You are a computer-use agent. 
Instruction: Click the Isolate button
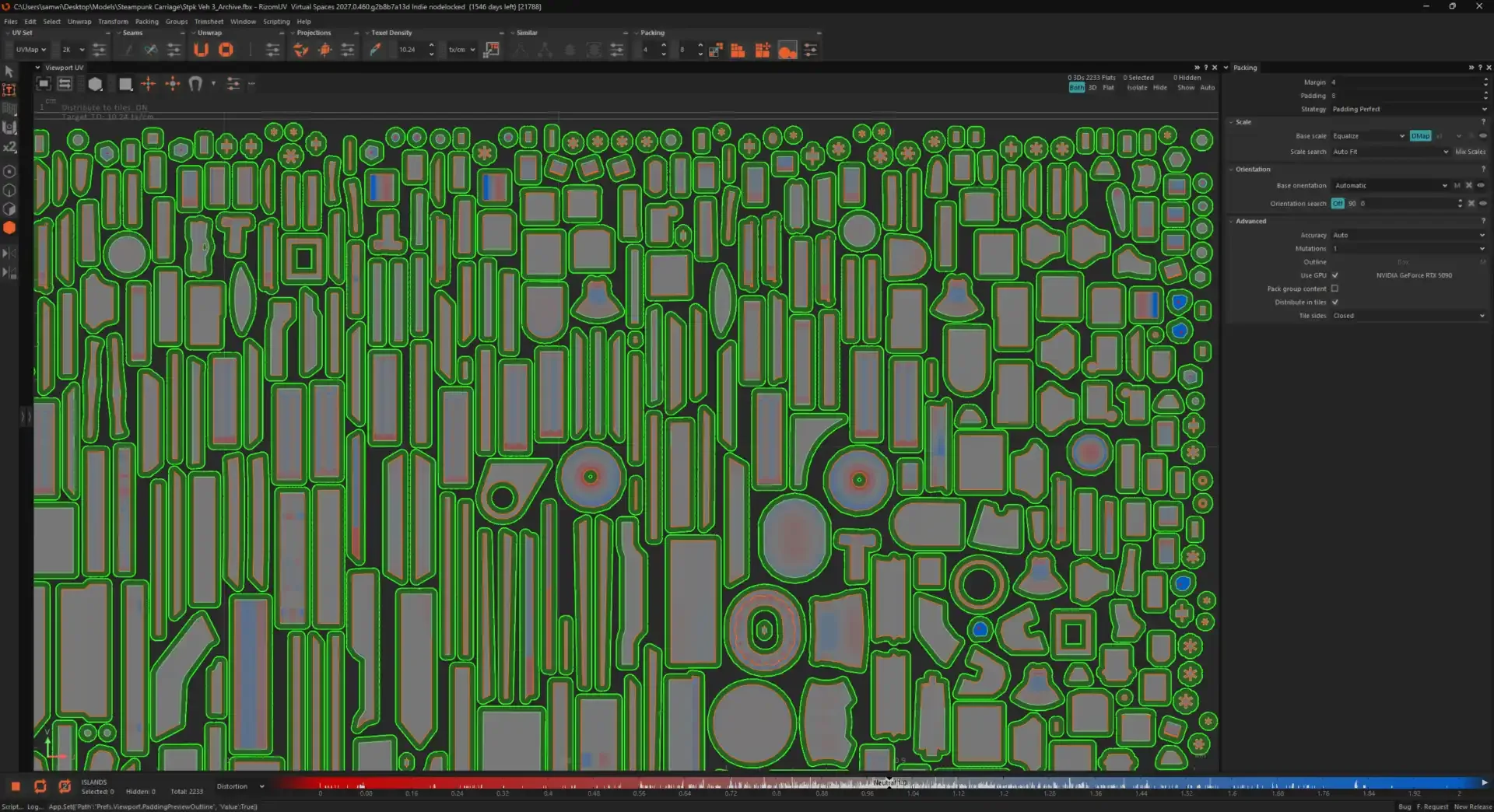coord(1137,88)
